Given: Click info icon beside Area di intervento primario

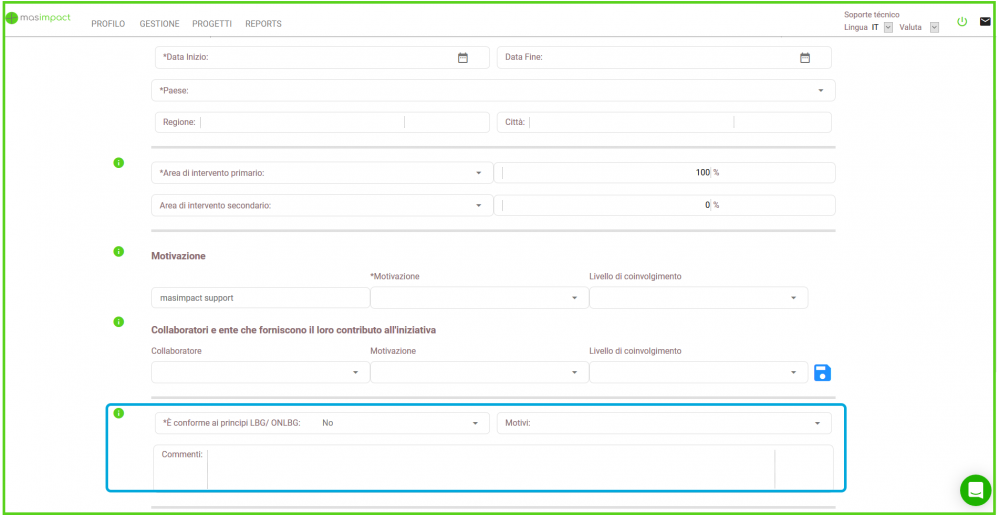Looking at the screenshot, I should click(118, 162).
